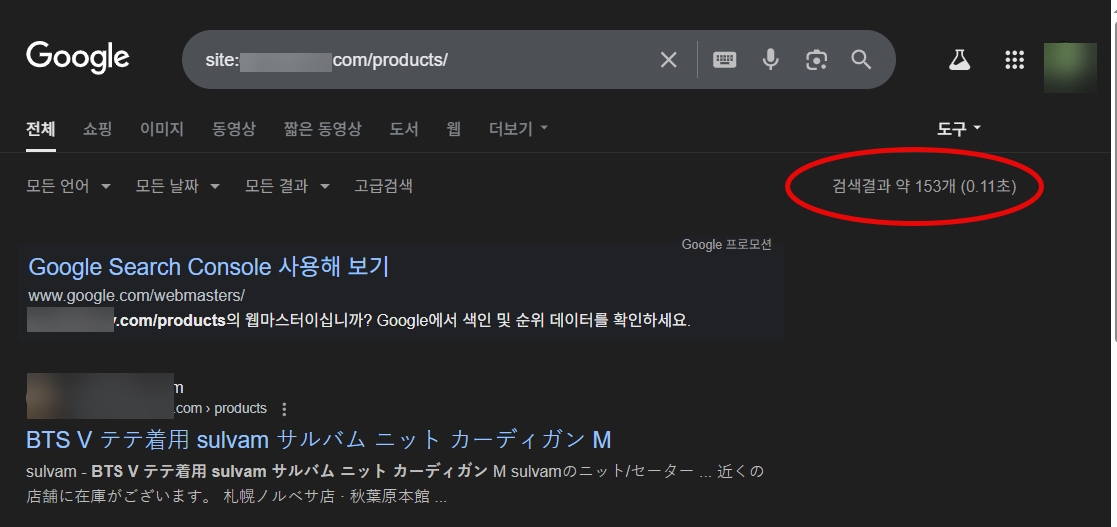Open the Google account profile picture

point(1070,68)
